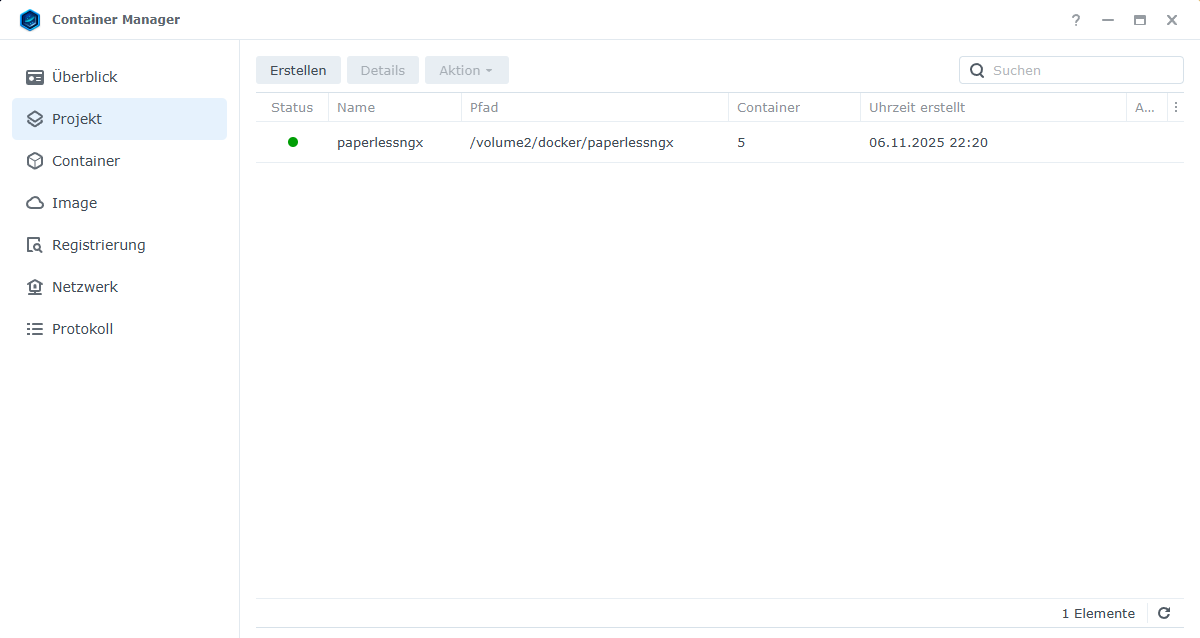
Task: Open the Container section label
Action: [86, 161]
